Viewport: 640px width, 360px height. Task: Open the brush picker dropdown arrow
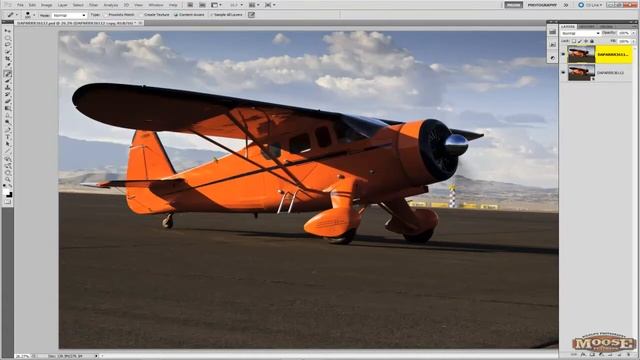coord(34,15)
